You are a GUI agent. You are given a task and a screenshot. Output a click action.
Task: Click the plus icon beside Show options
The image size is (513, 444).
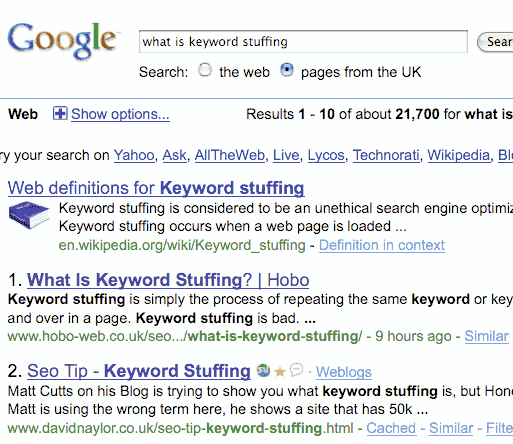tap(60, 114)
